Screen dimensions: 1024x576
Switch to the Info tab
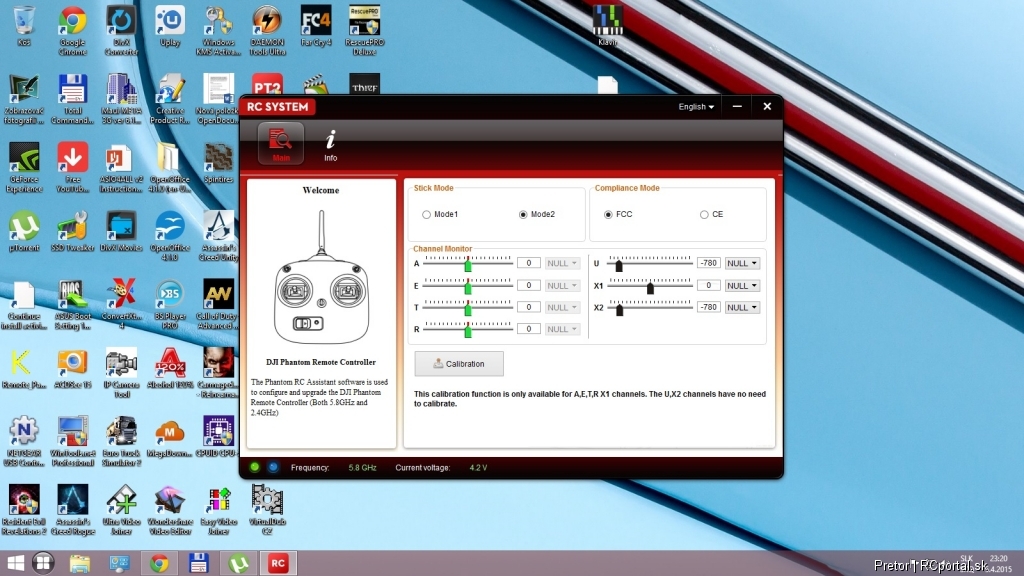[330, 144]
